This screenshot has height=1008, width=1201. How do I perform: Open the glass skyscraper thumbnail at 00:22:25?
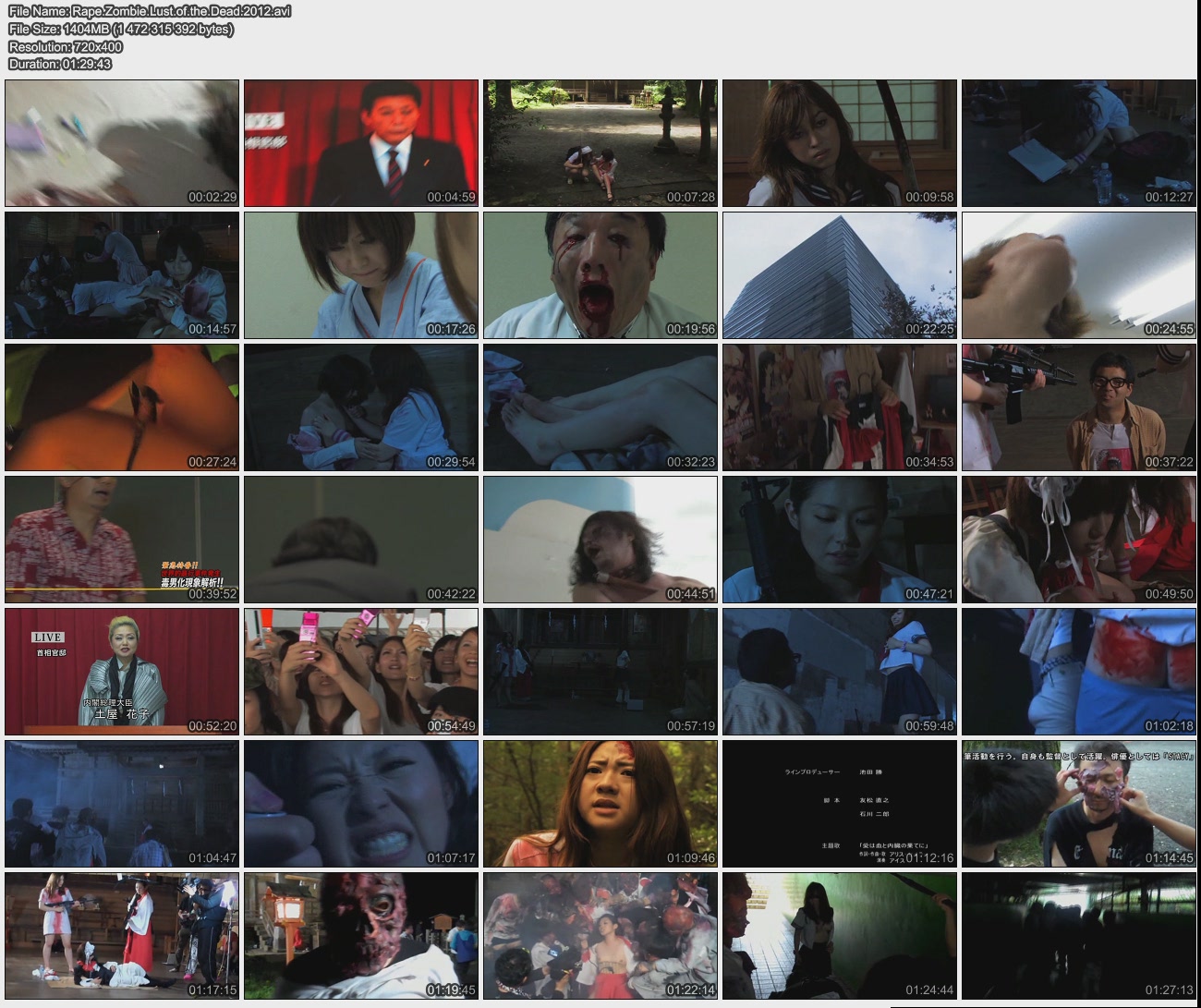[839, 274]
